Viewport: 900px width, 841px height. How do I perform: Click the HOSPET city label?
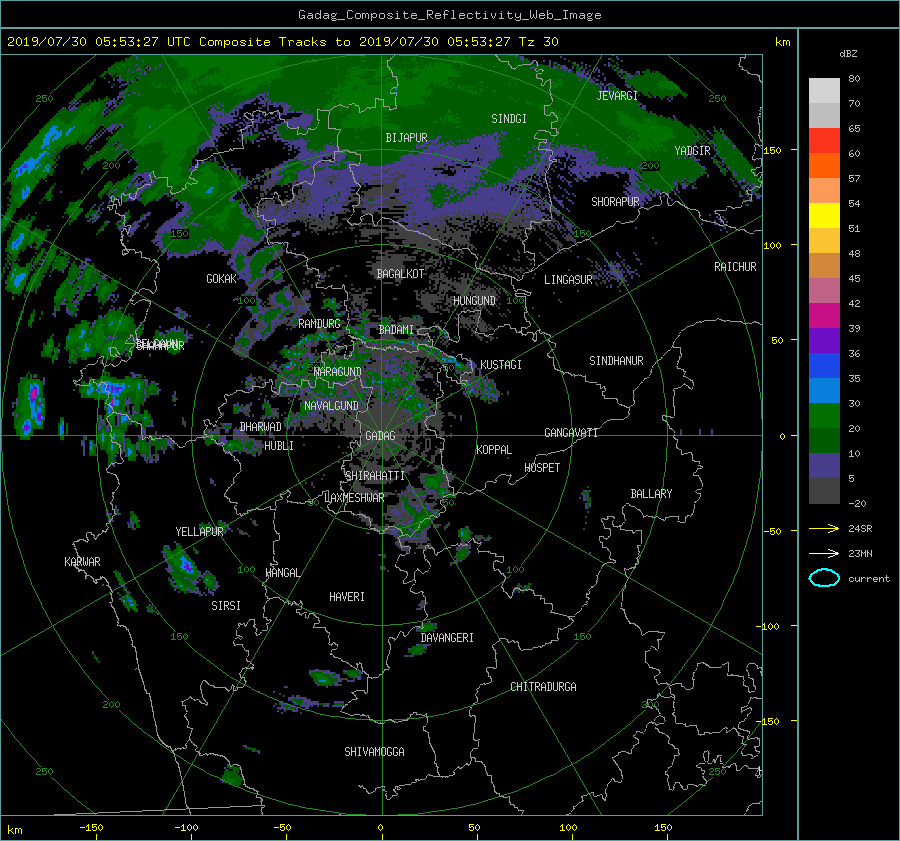click(x=542, y=468)
